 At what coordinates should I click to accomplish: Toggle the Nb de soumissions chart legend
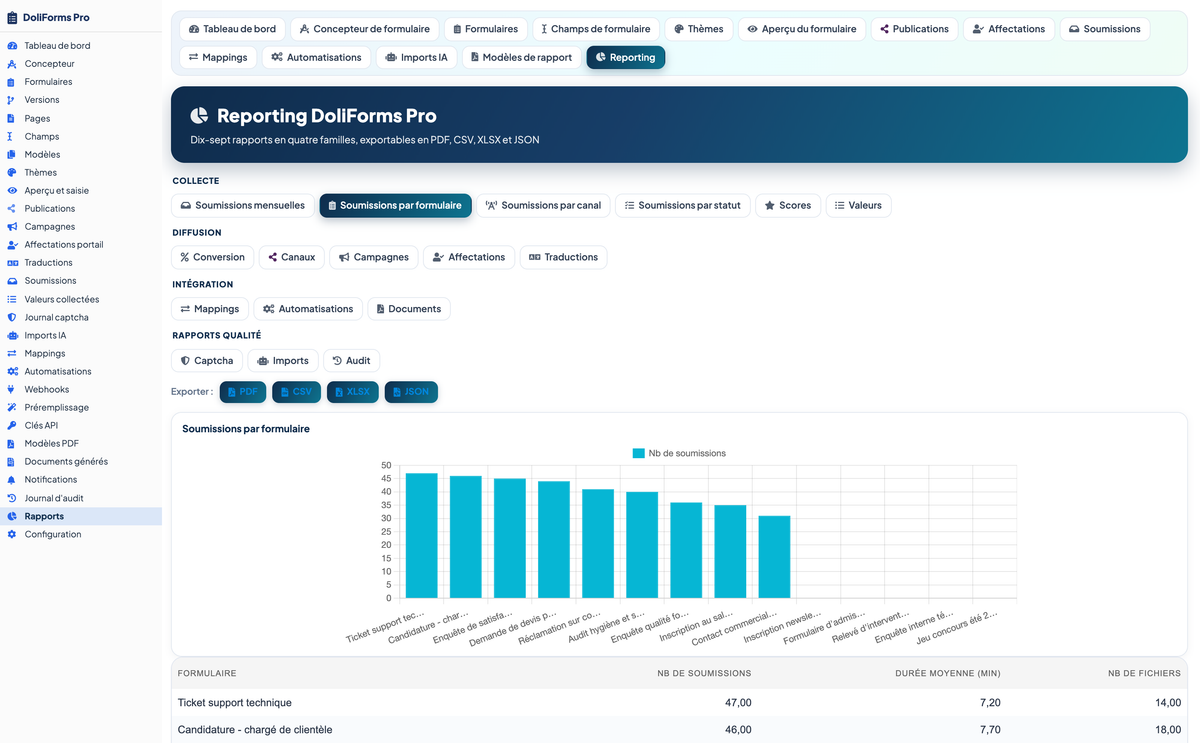[x=679, y=453]
